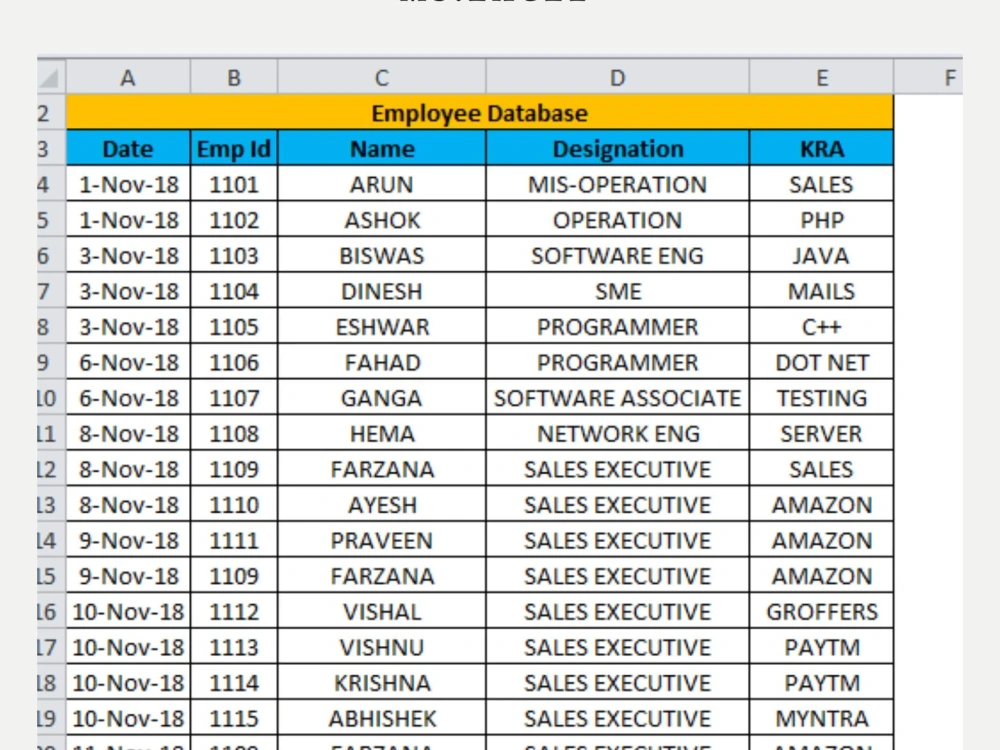The image size is (1000, 750).
Task: Click the 8-Nov-18 date in HEMA's row
Action: [128, 434]
